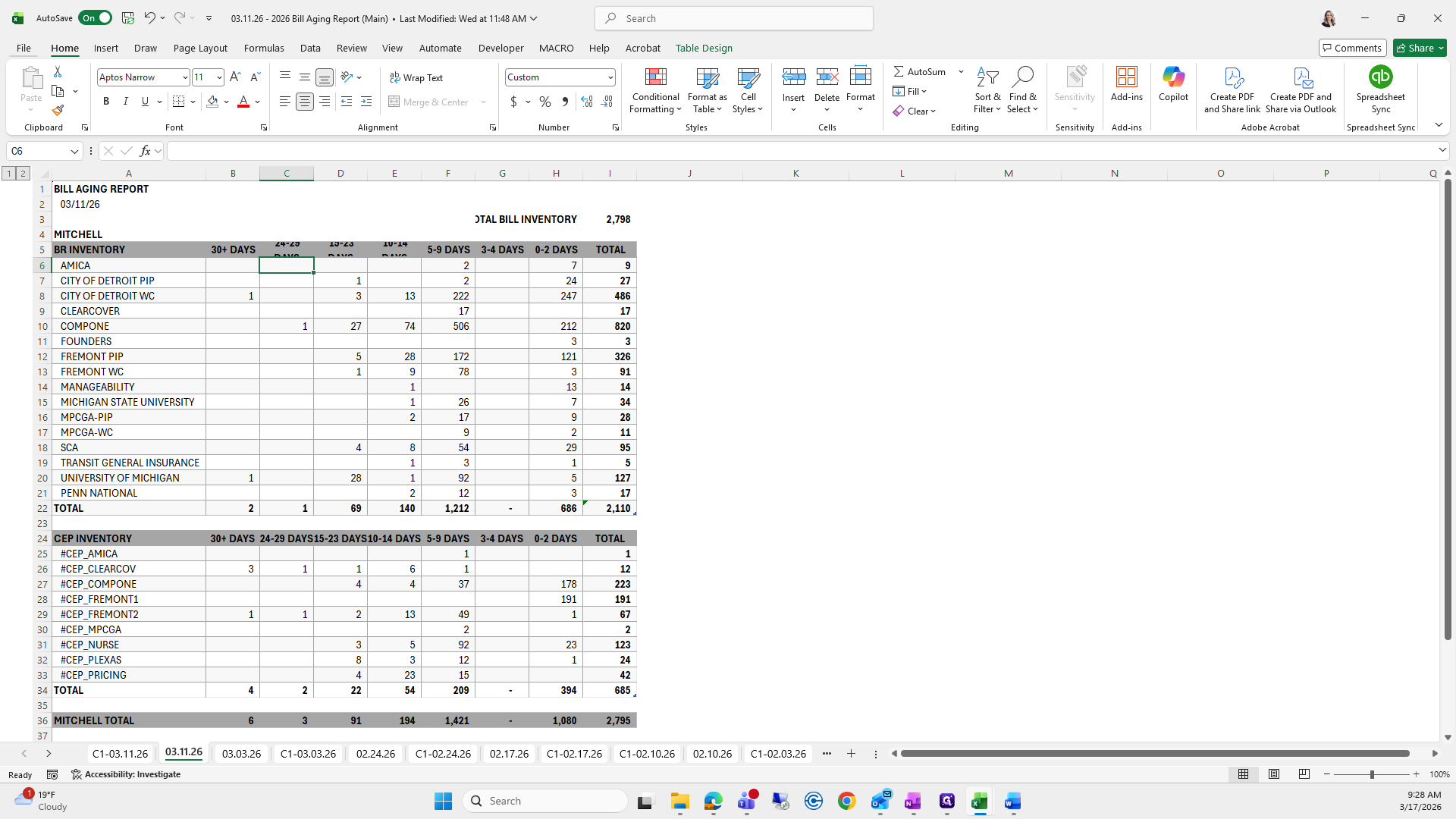
Task: Click the Percent Style button
Action: coord(545,102)
